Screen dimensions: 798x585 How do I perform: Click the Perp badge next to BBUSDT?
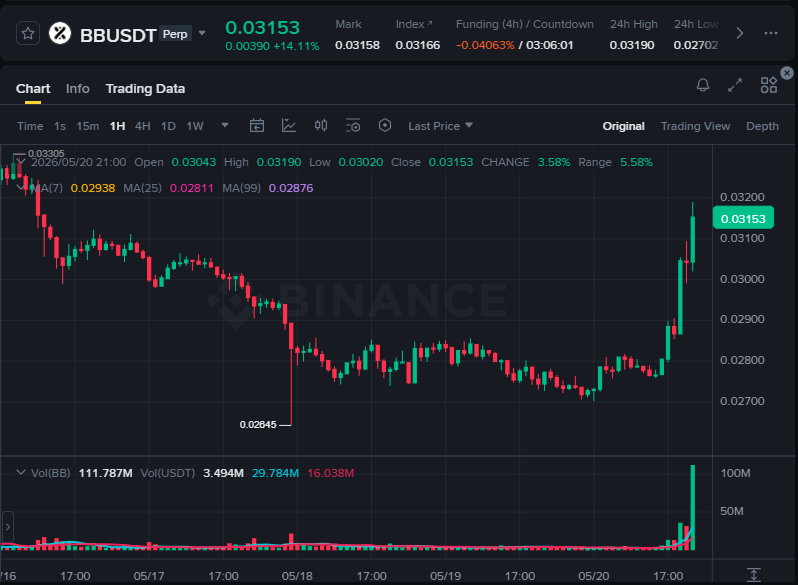(175, 34)
